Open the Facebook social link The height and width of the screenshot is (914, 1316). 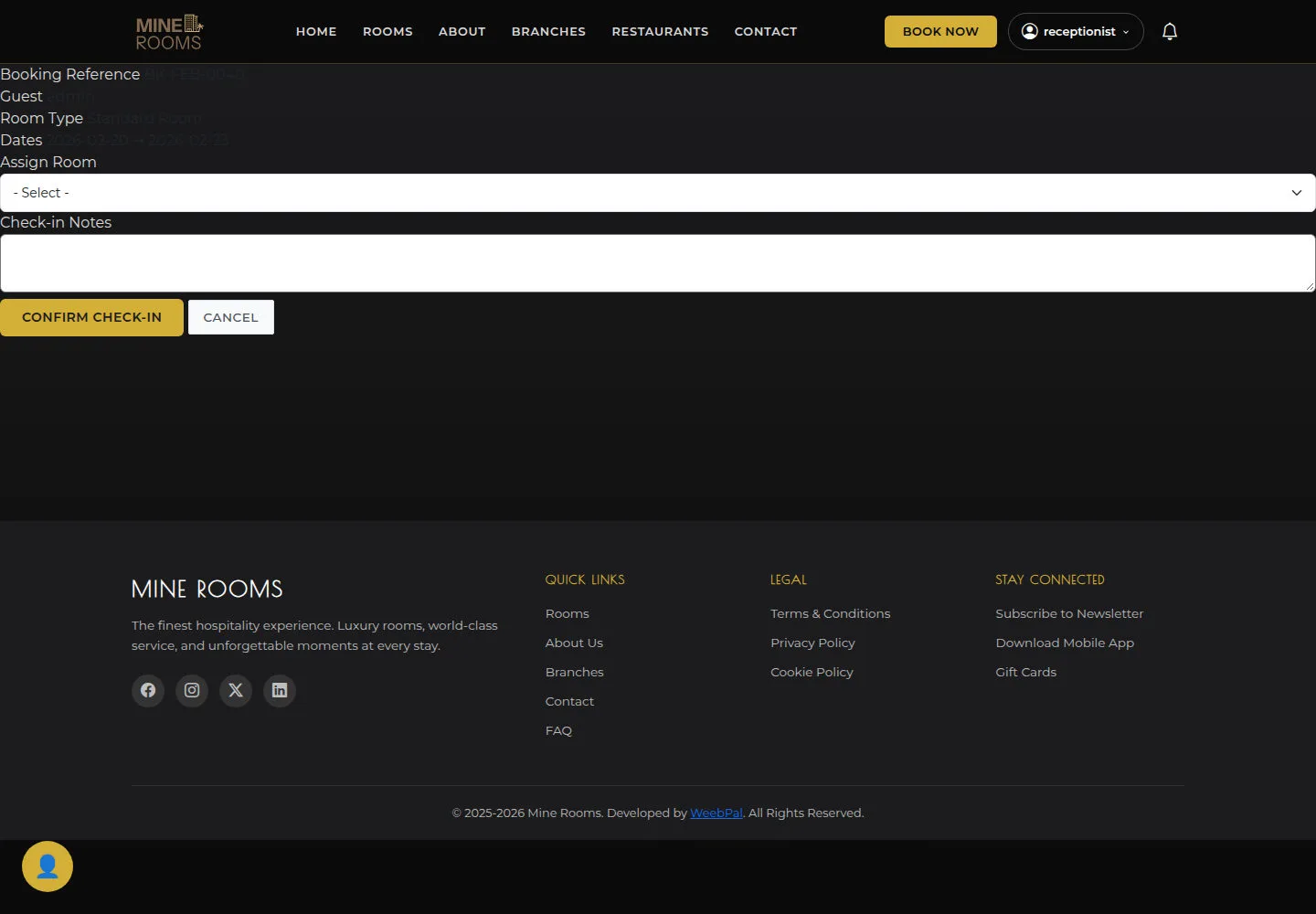(148, 690)
